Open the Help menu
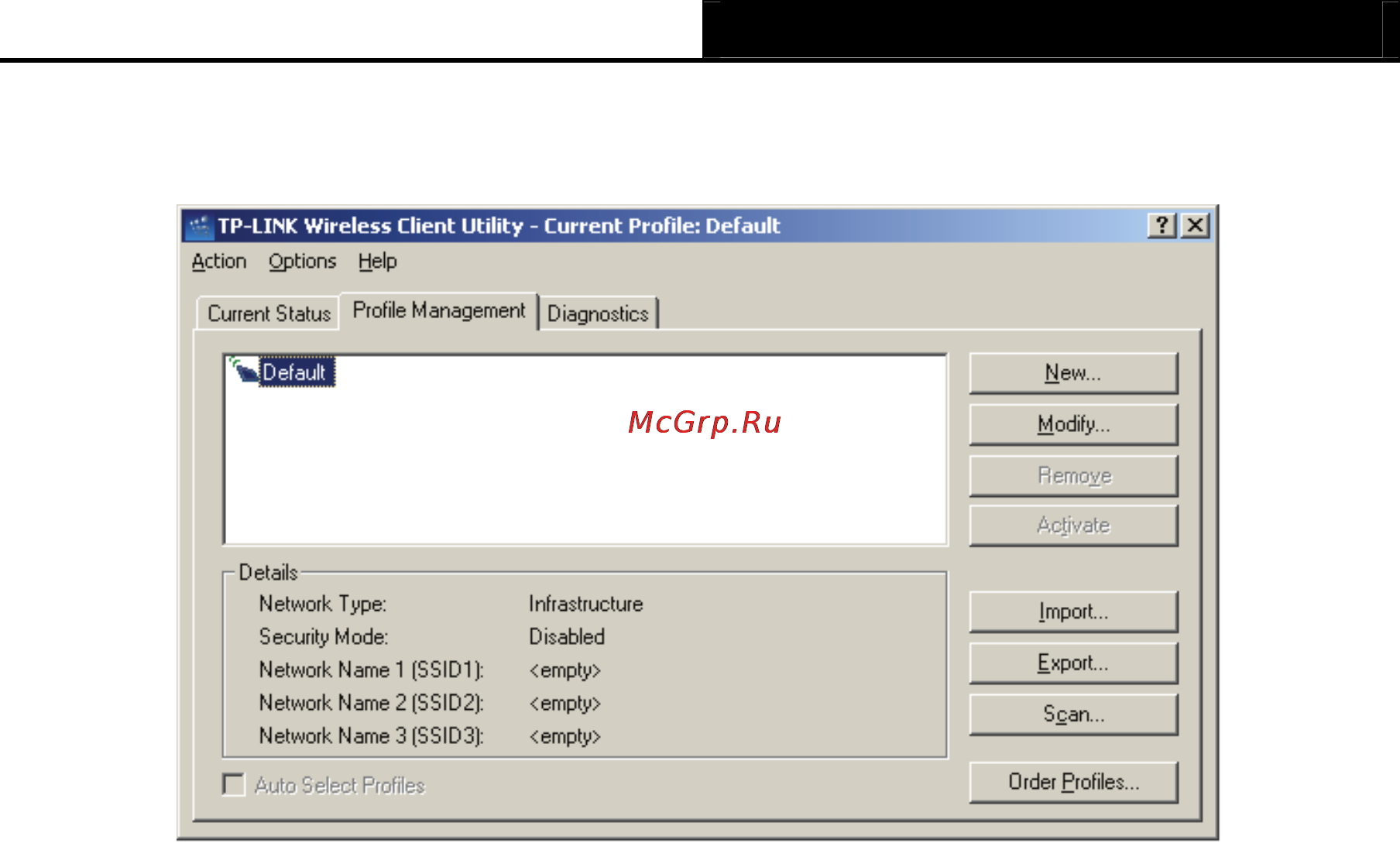The width and height of the screenshot is (1400, 843). coord(378,262)
